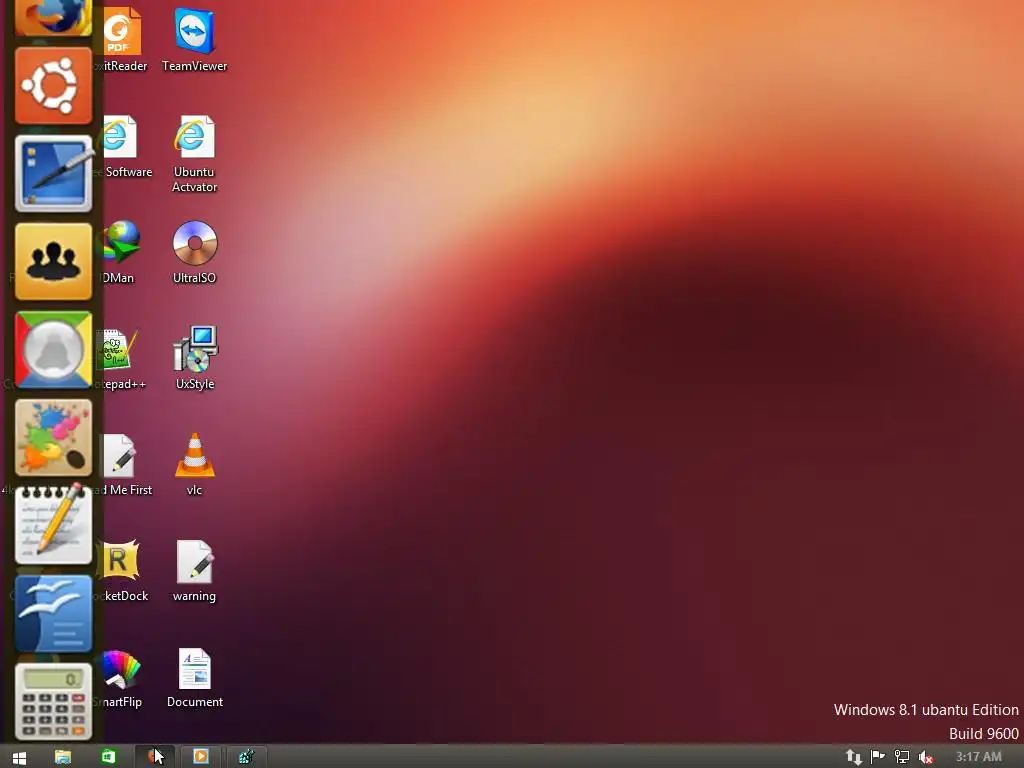The height and width of the screenshot is (768, 1024).
Task: Open the last pinned taskbar app icon
Action: [246, 757]
